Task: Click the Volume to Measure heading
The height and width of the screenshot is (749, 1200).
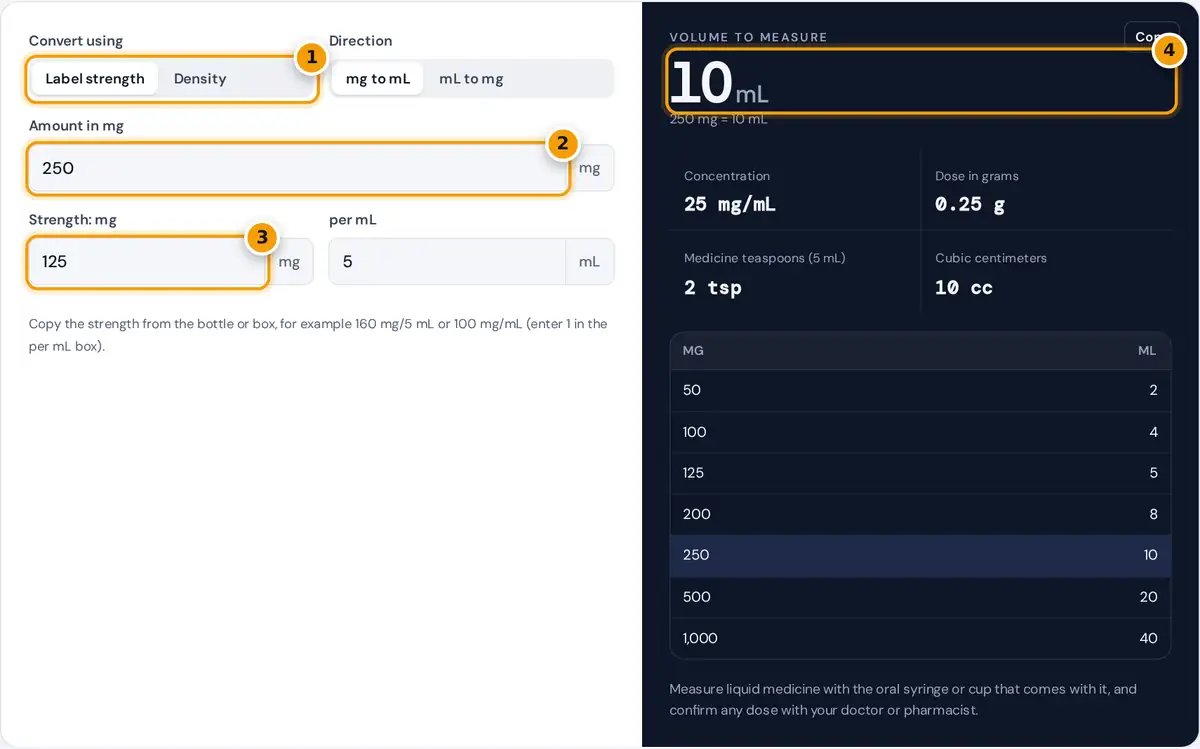Action: (749, 37)
